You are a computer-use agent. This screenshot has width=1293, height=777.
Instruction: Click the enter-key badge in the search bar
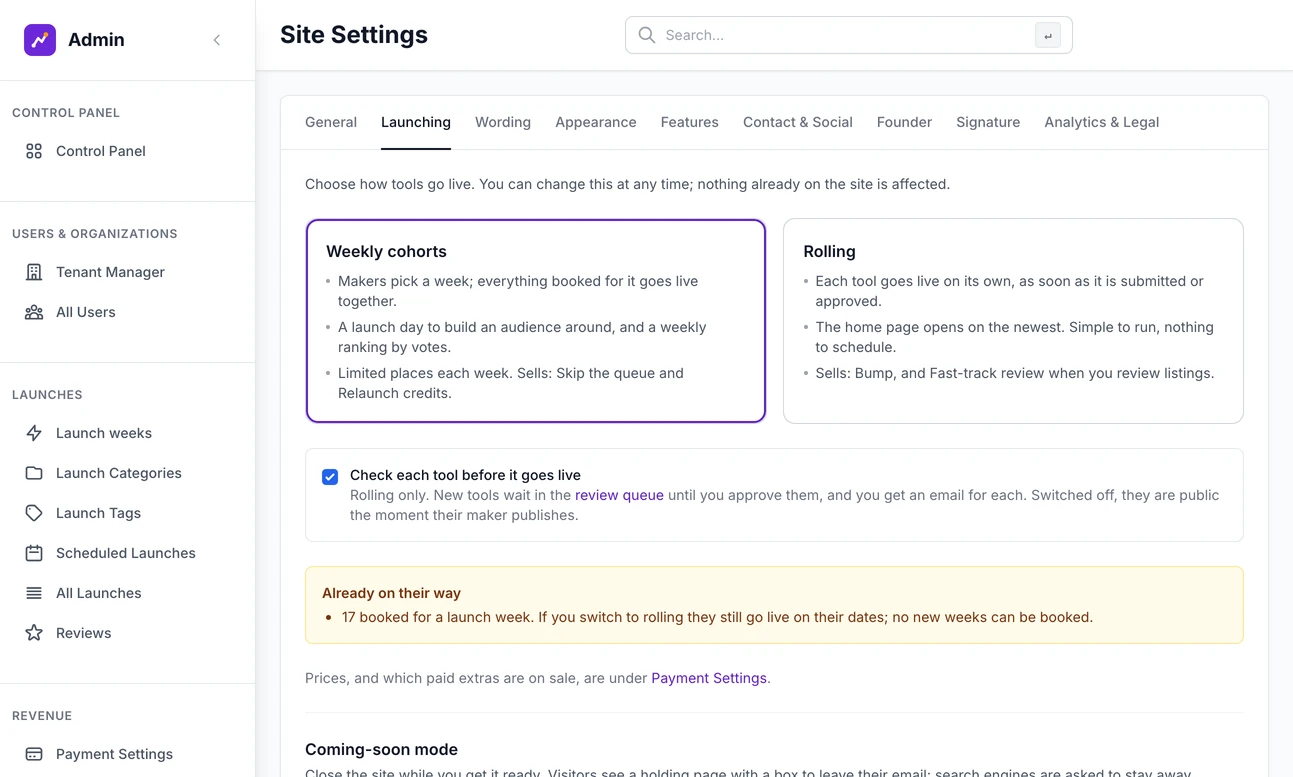(1047, 35)
